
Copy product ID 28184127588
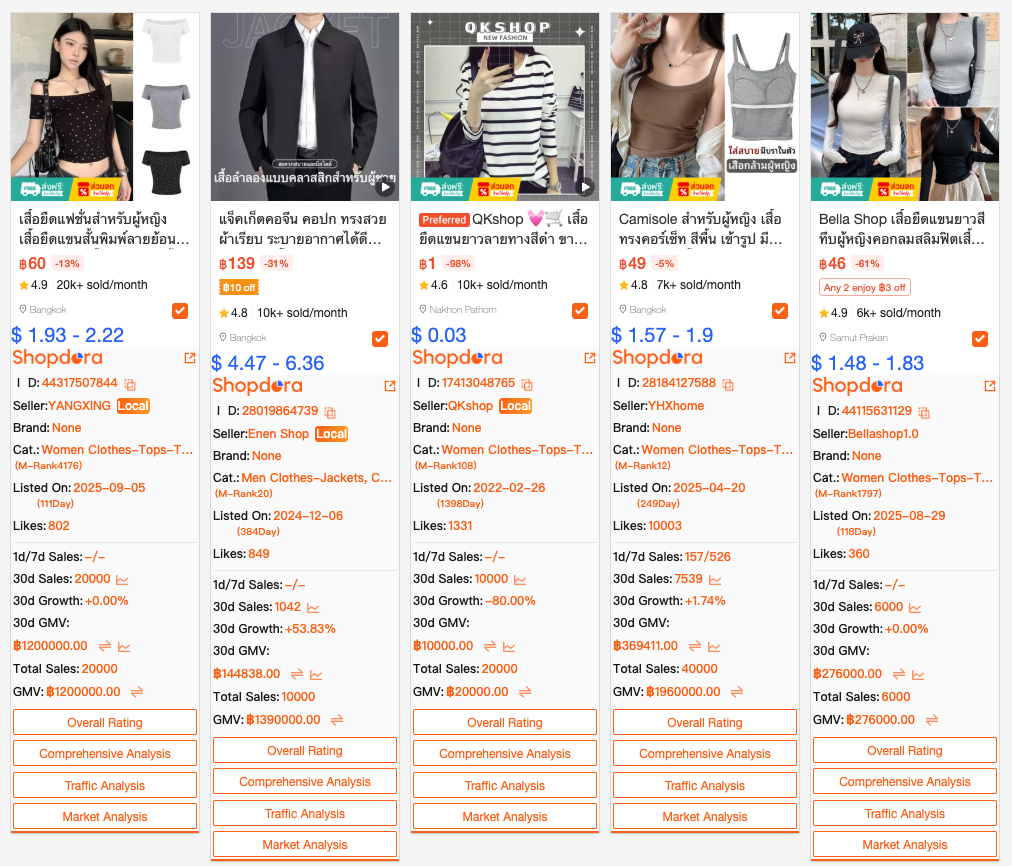click(728, 385)
